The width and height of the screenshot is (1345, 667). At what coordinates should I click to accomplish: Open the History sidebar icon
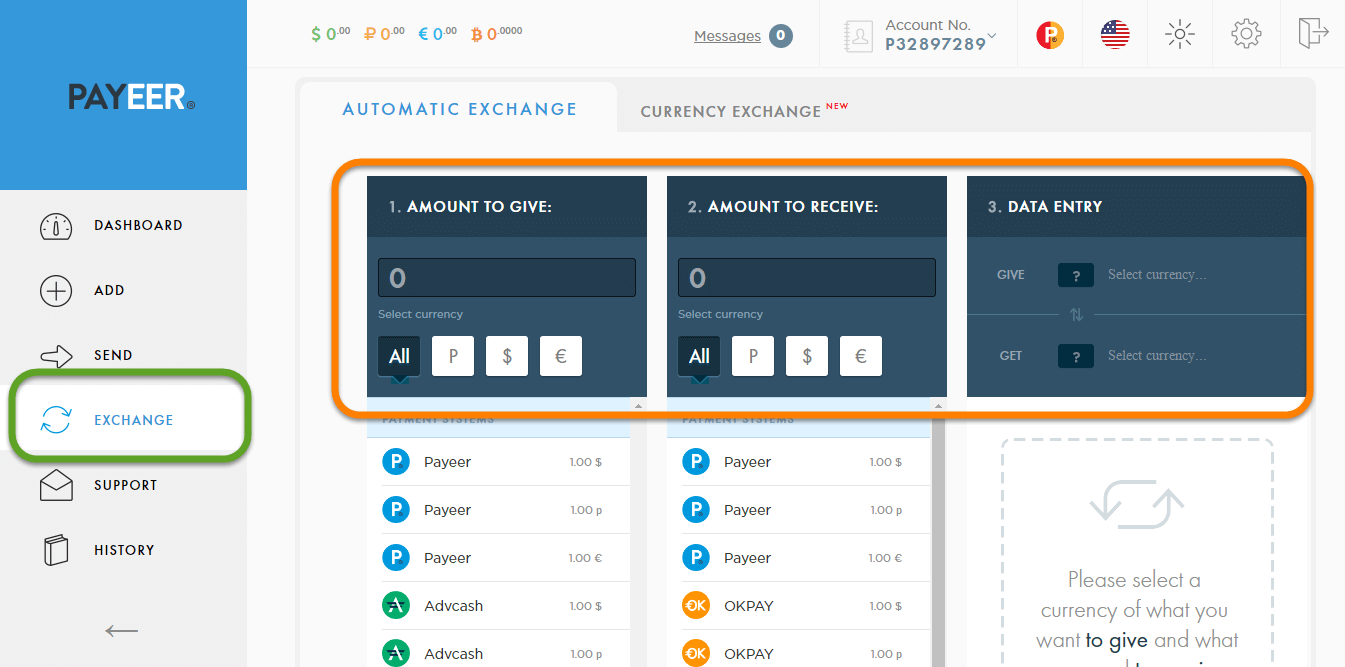56,549
